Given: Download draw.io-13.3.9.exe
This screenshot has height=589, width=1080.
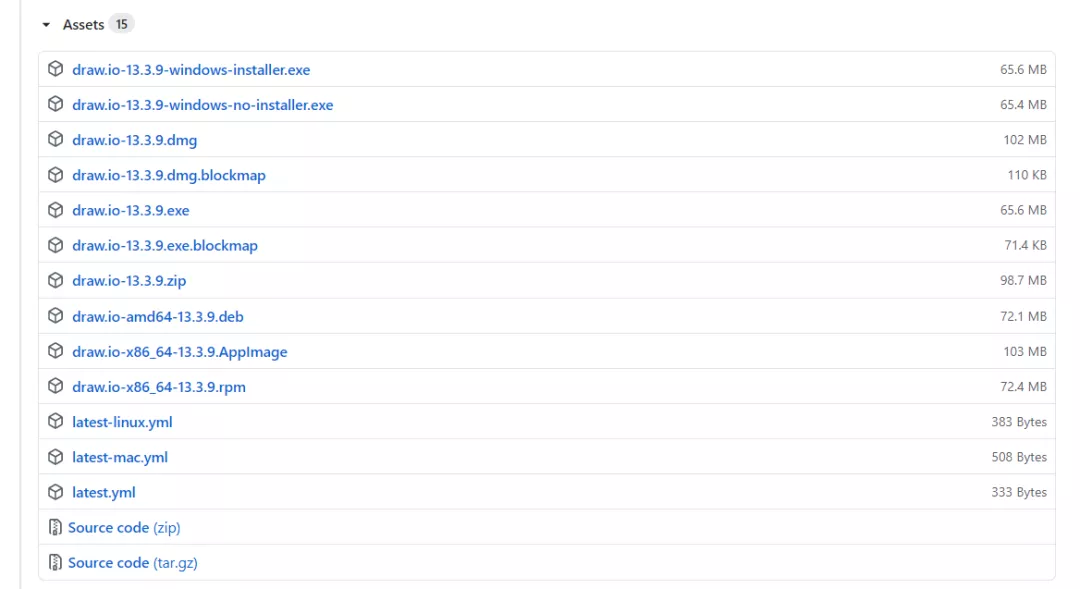Looking at the screenshot, I should click(x=131, y=210).
